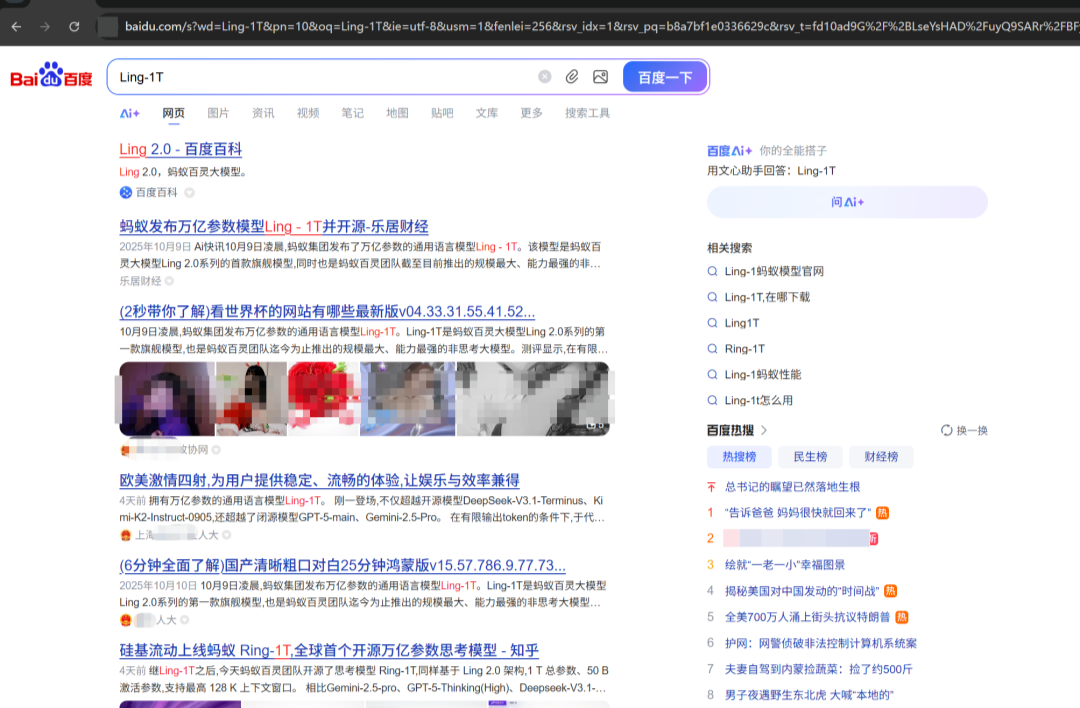
Task: Click related search Ling-1T,在哪下载
Action: coord(767,297)
